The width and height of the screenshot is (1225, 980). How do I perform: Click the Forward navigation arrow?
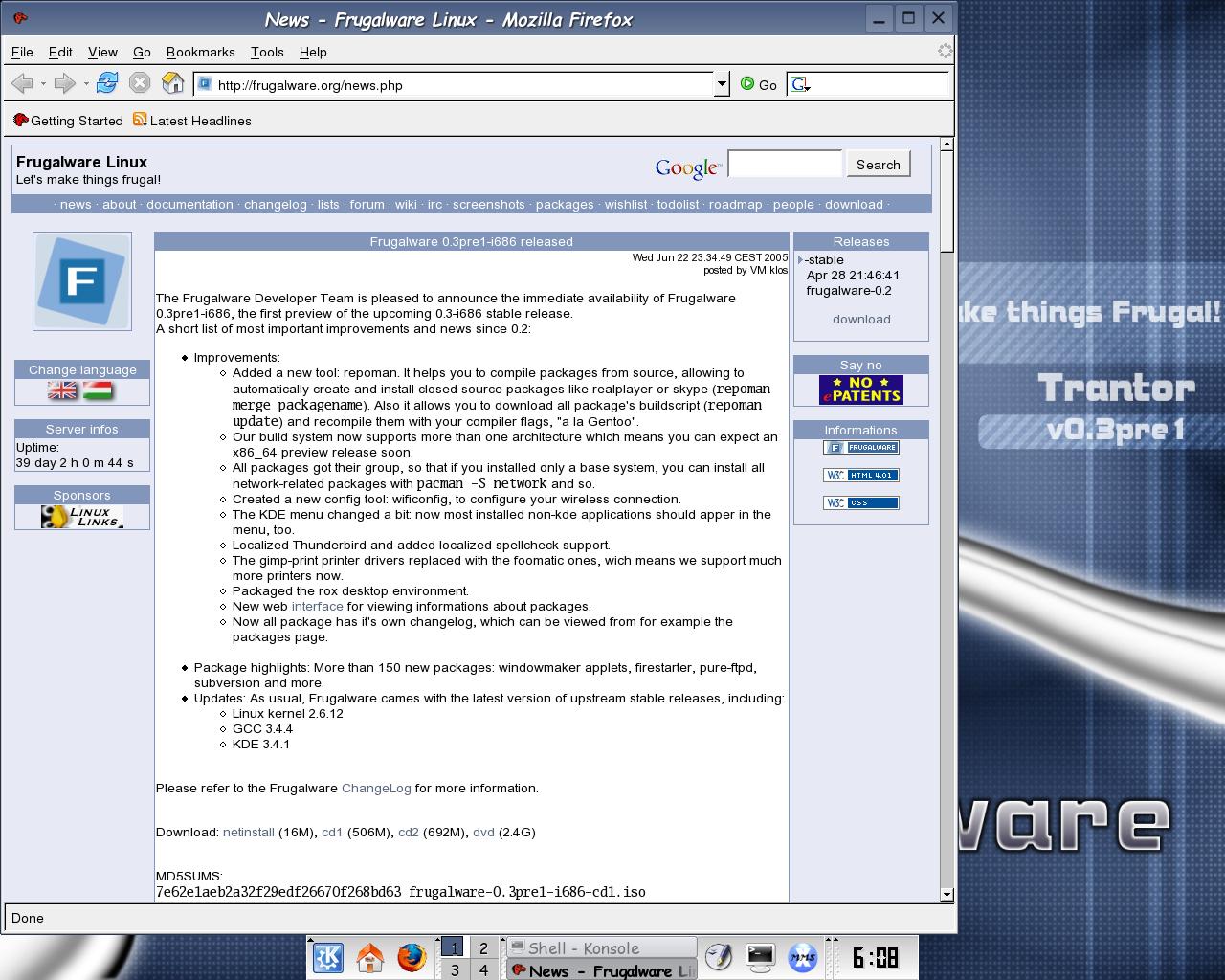(64, 84)
